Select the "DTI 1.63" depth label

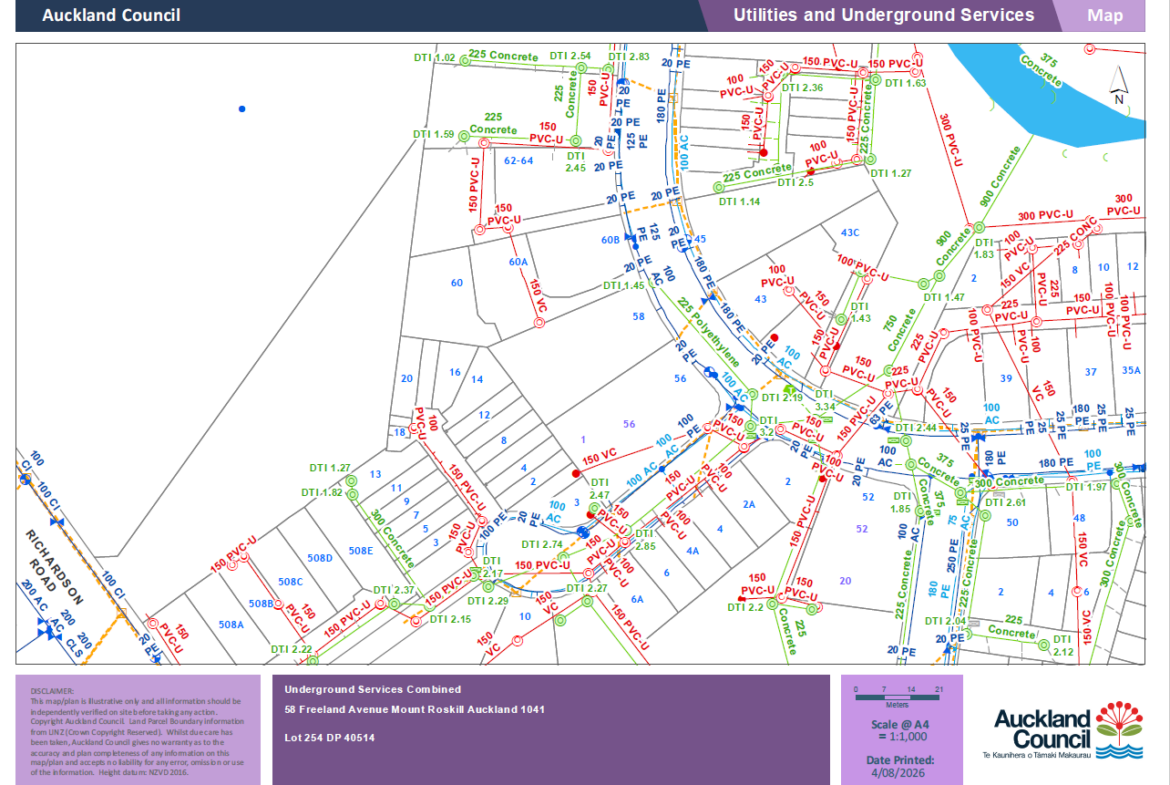point(905,83)
